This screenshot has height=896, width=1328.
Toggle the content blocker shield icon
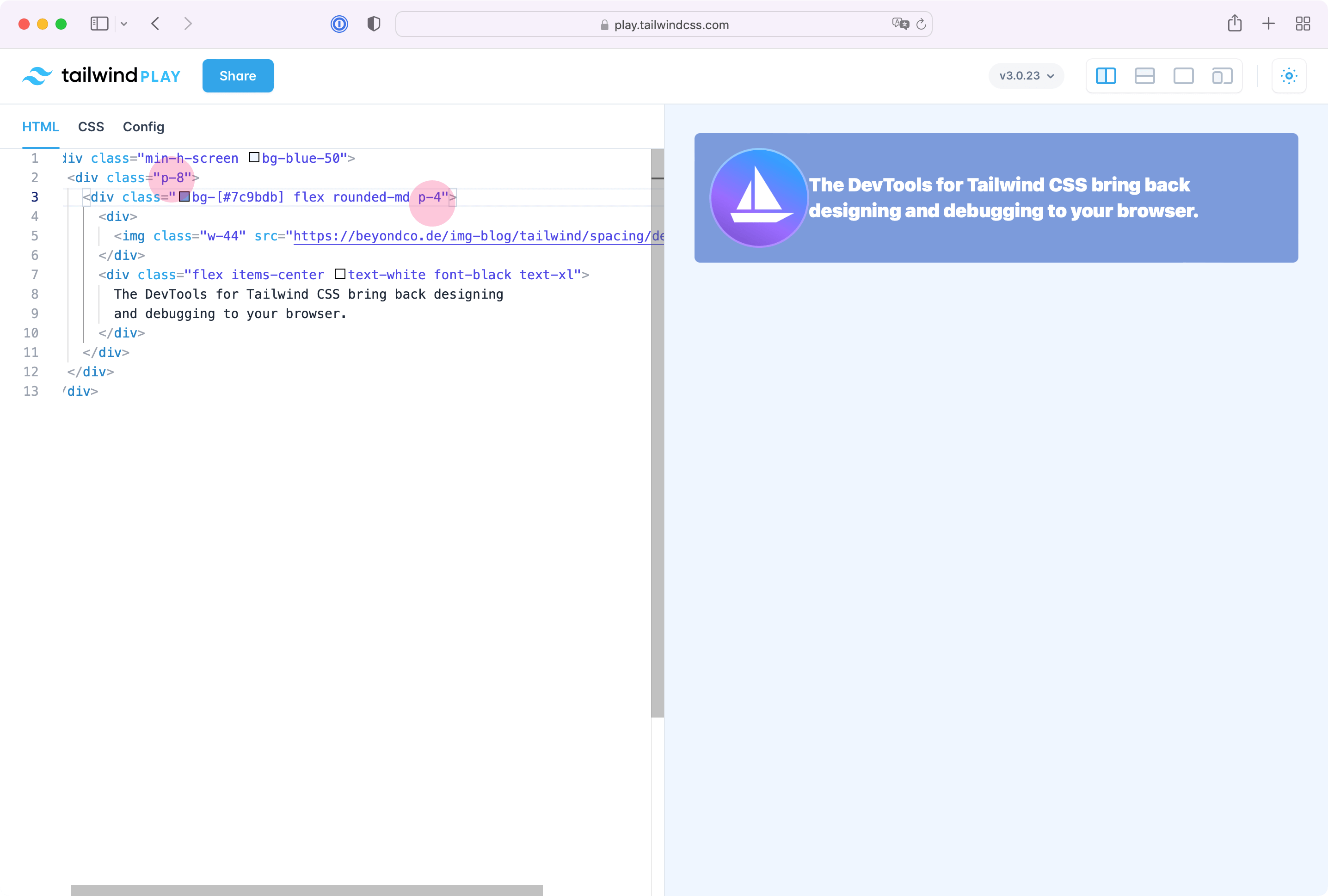[373, 24]
